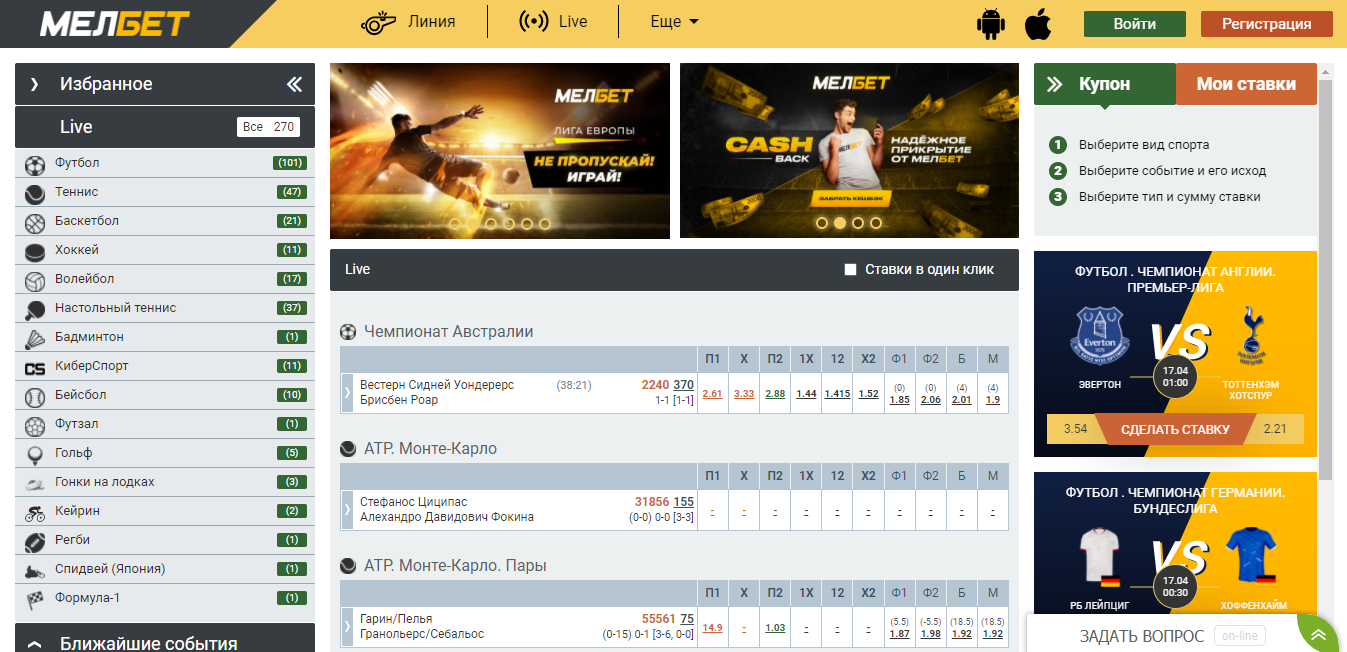
Task: Select the Hockey puck icon in sidebar
Action: click(x=35, y=251)
